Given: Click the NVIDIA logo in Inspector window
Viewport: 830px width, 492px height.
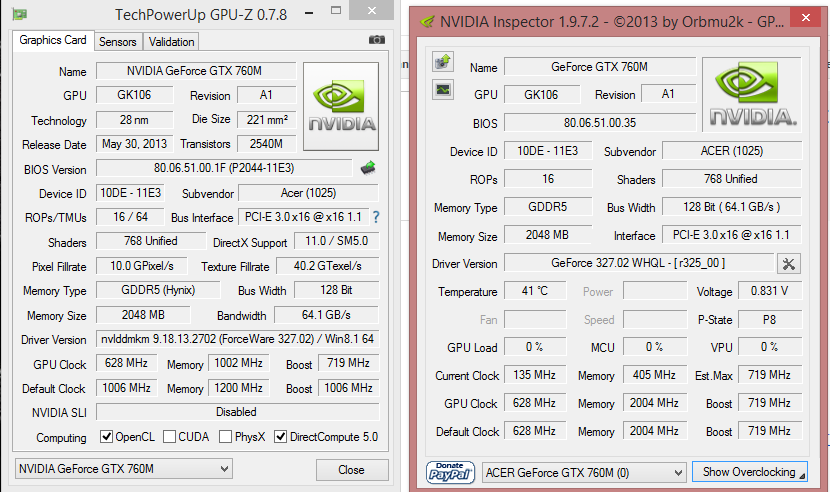Looking at the screenshot, I should click(x=752, y=94).
